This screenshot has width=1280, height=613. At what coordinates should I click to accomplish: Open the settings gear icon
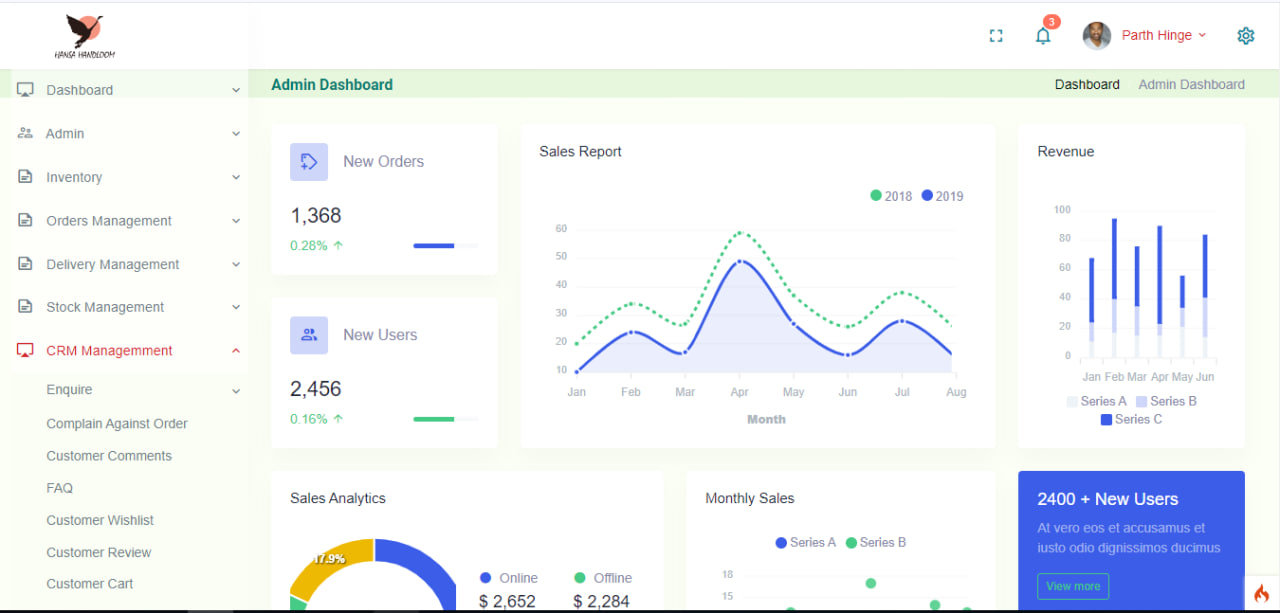pos(1245,36)
